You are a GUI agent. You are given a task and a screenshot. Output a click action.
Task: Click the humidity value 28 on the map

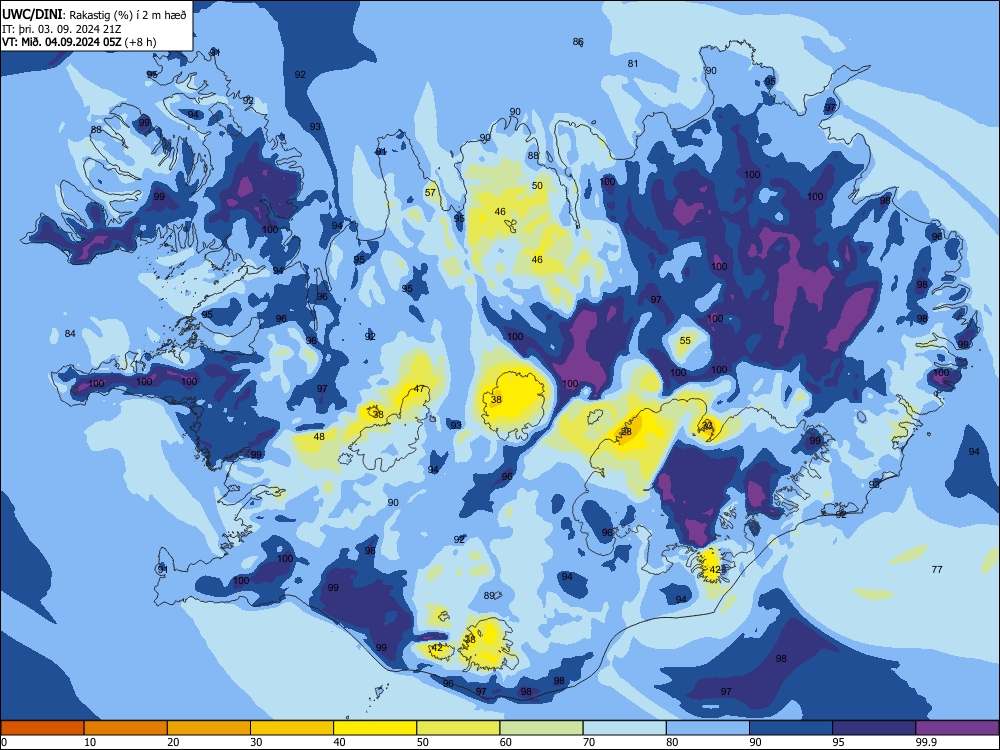[x=626, y=432]
